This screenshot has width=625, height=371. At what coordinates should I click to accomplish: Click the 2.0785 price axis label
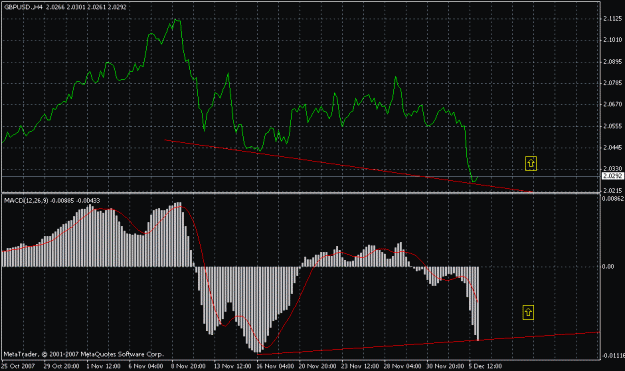(612, 83)
